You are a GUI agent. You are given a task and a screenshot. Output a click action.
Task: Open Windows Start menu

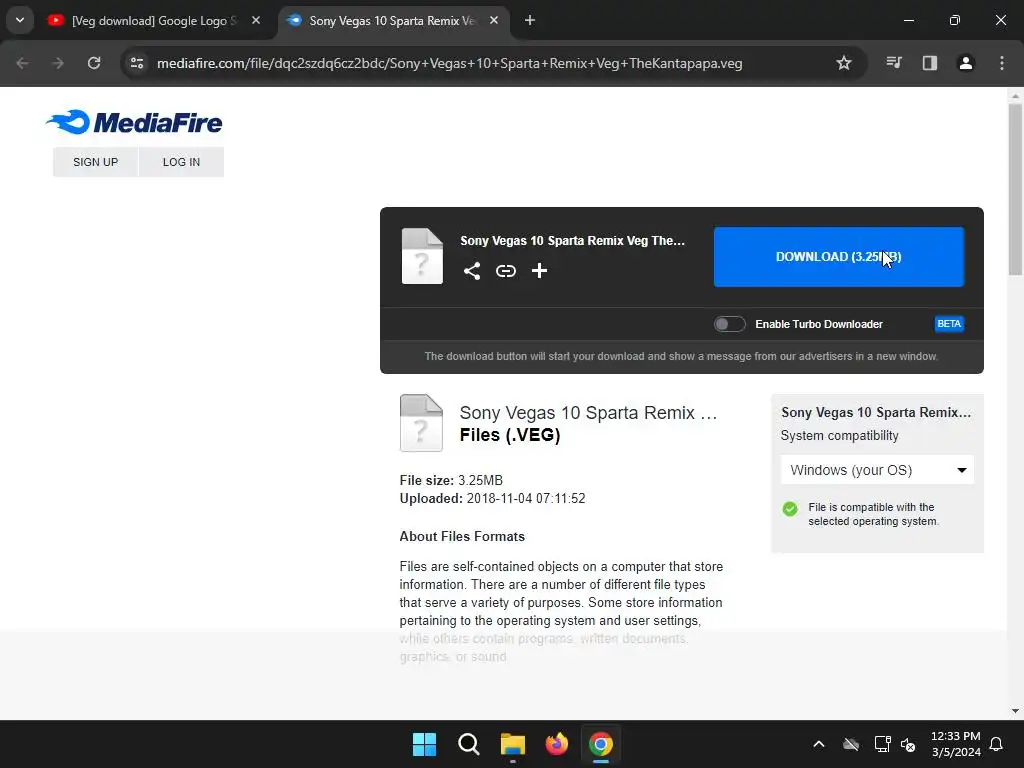[x=424, y=744]
